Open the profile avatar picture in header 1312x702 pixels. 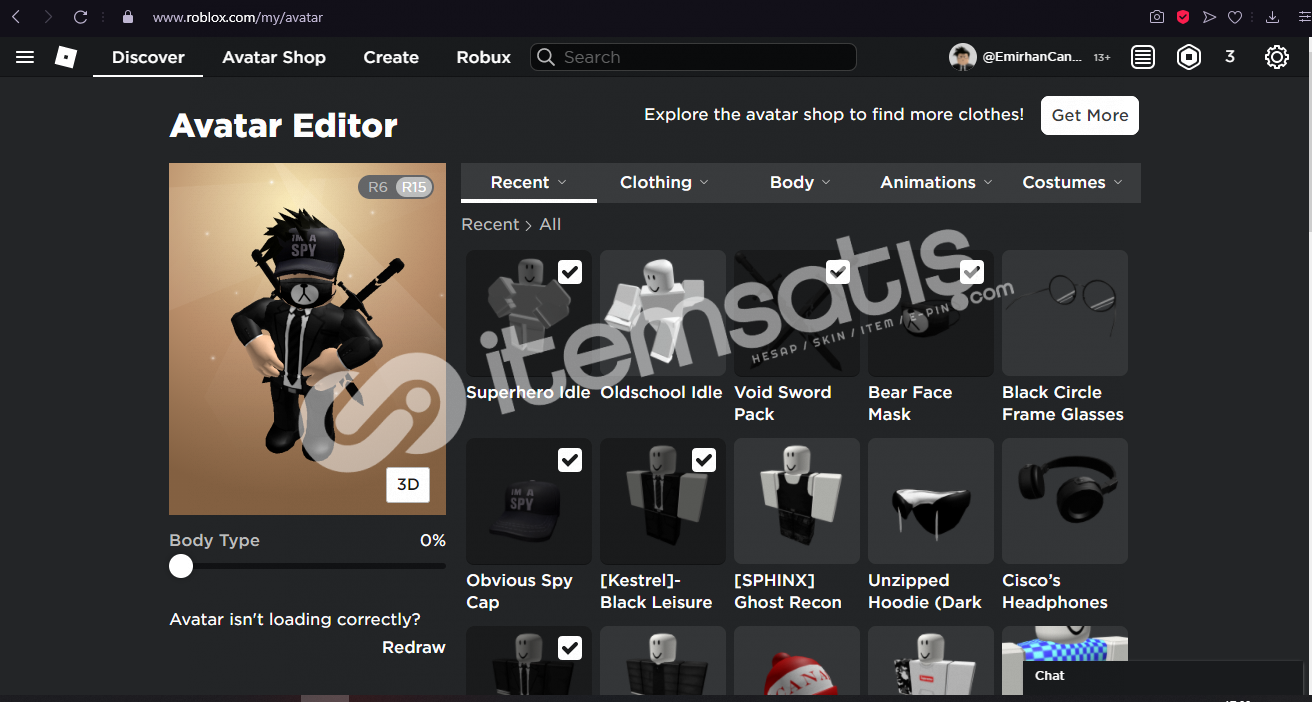(x=962, y=57)
